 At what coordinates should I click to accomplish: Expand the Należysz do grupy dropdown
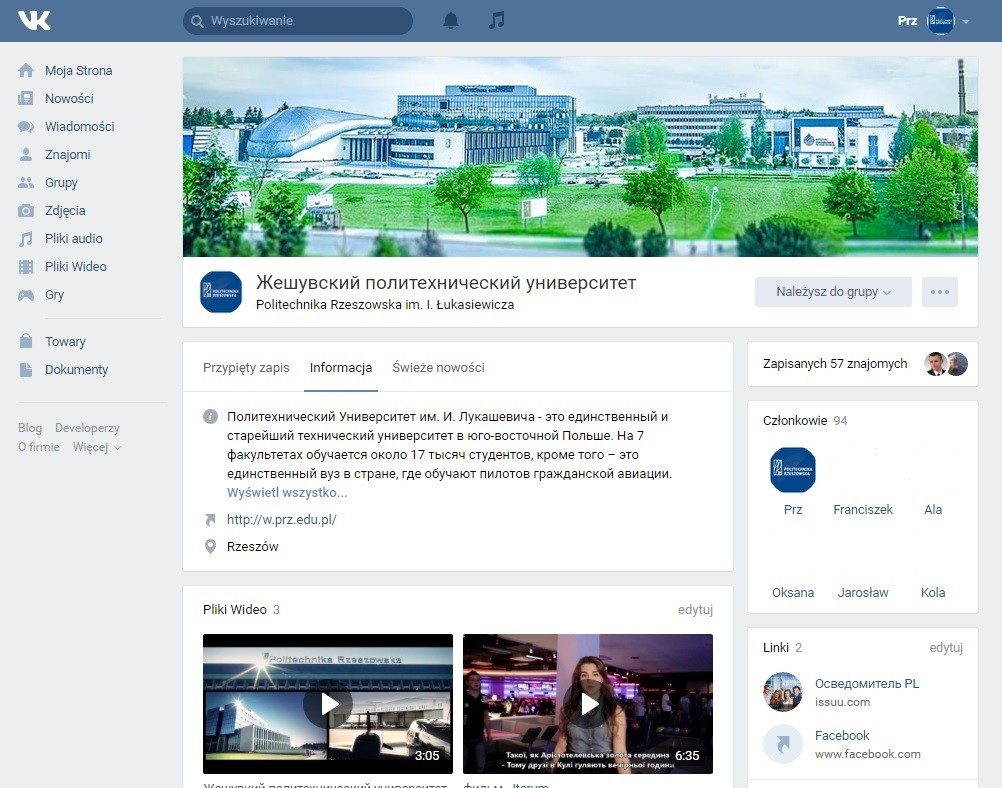[x=833, y=292]
